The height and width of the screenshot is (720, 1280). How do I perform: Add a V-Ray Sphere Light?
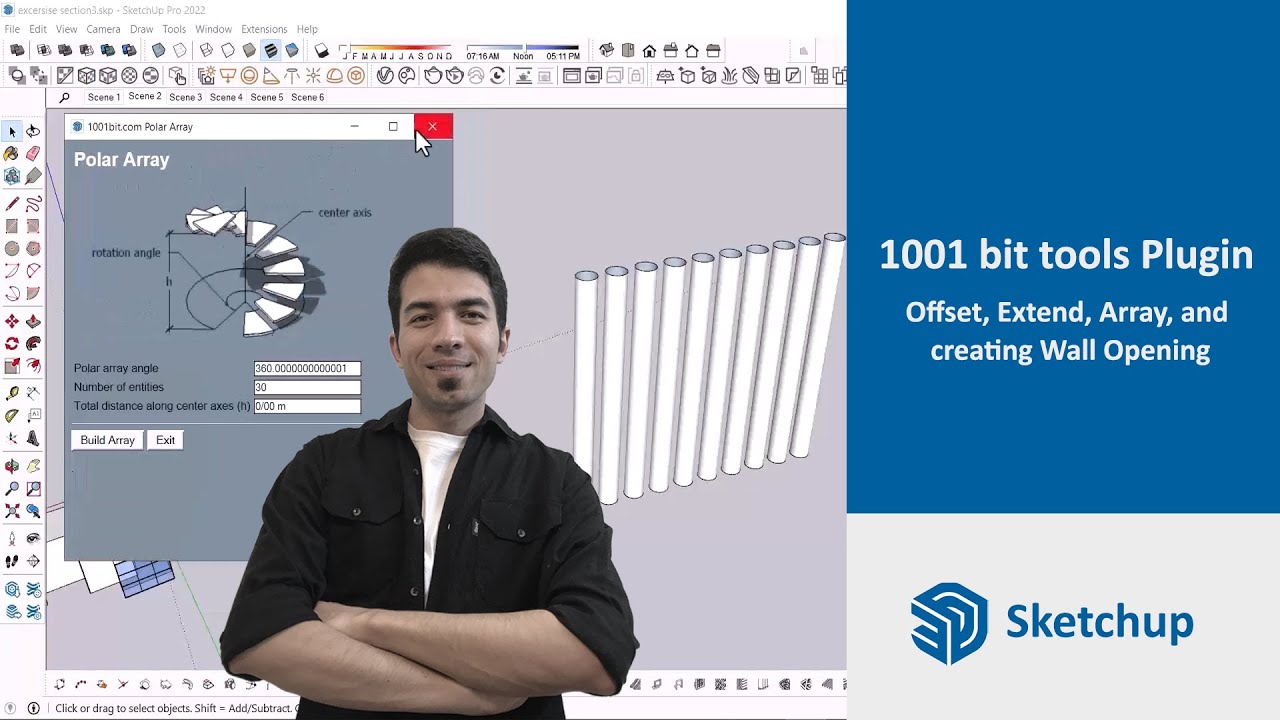[249, 76]
